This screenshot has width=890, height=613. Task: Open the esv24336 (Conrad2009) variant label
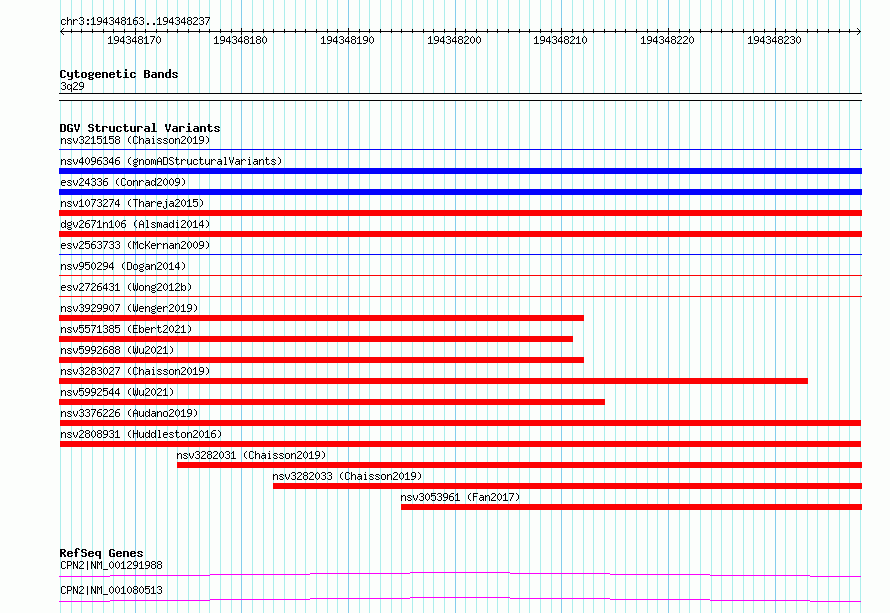pyautogui.click(x=123, y=182)
